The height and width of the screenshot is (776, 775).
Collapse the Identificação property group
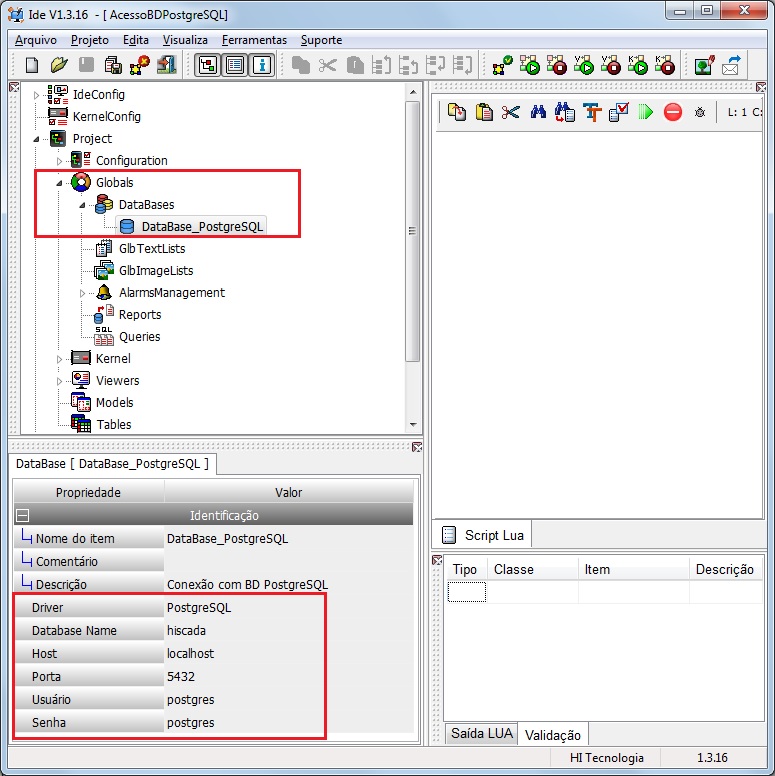coord(22,515)
